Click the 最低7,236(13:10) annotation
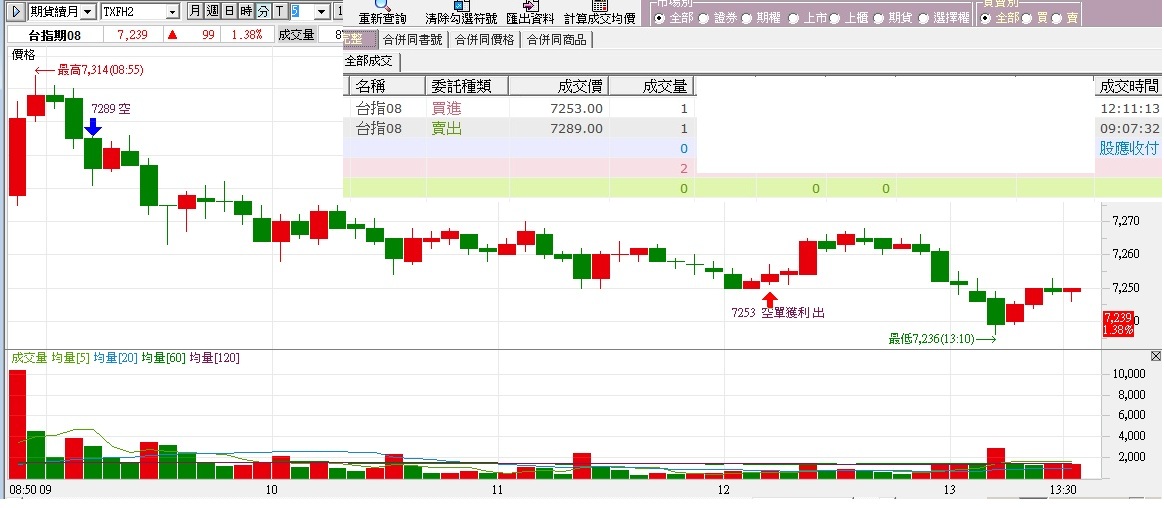This screenshot has width=1164, height=508. coord(931,339)
